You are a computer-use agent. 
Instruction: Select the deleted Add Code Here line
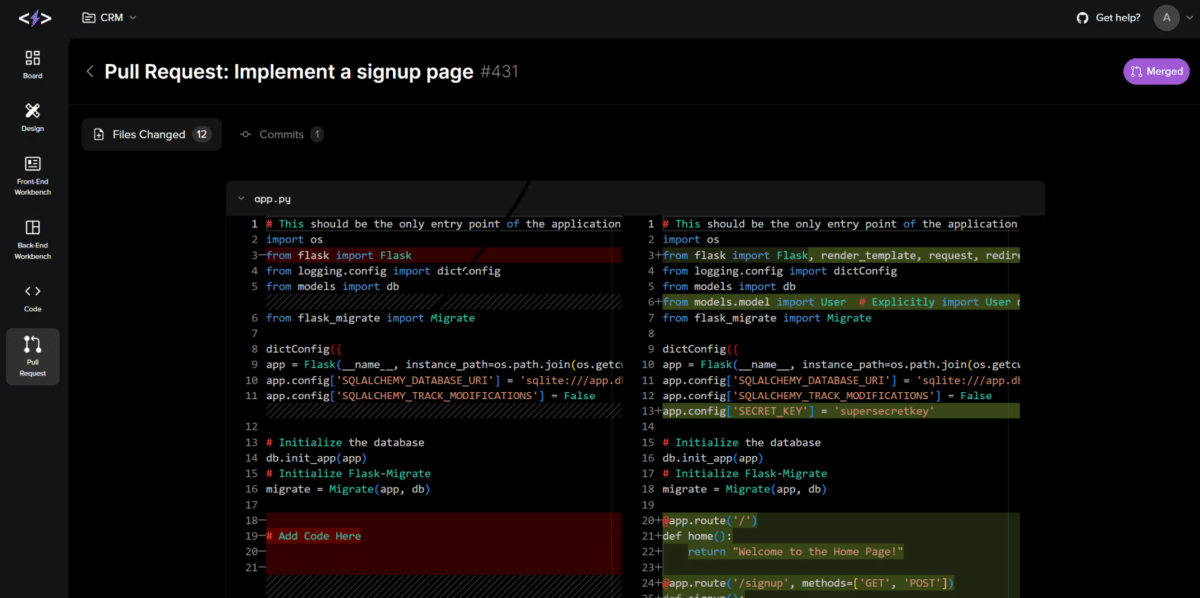(313, 535)
